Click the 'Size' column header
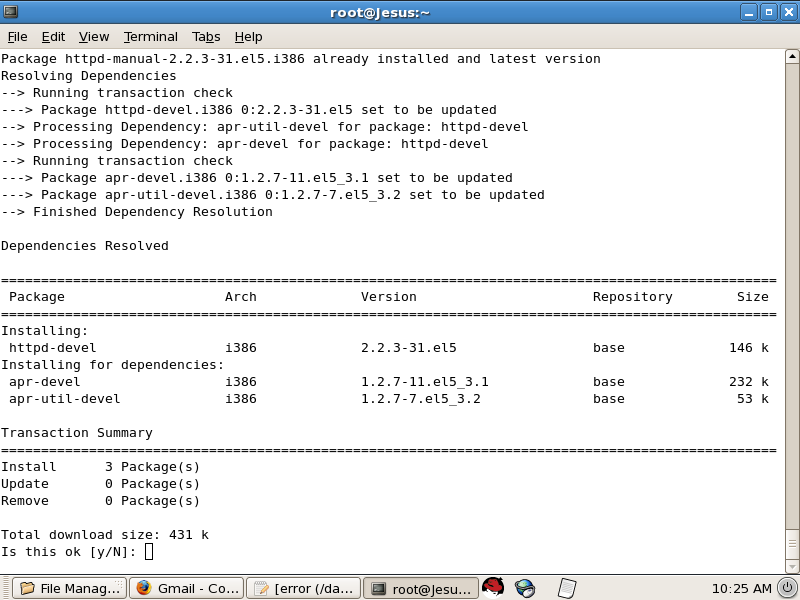800x600 pixels. click(x=753, y=297)
